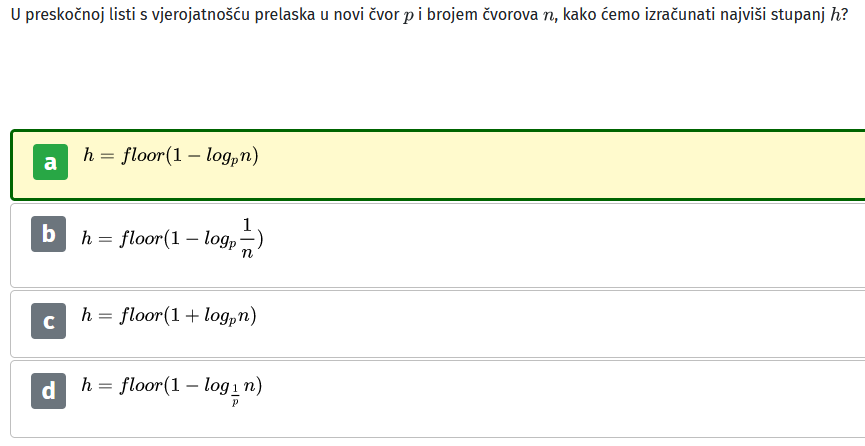Click the gray letter 'c' badge

(49, 321)
